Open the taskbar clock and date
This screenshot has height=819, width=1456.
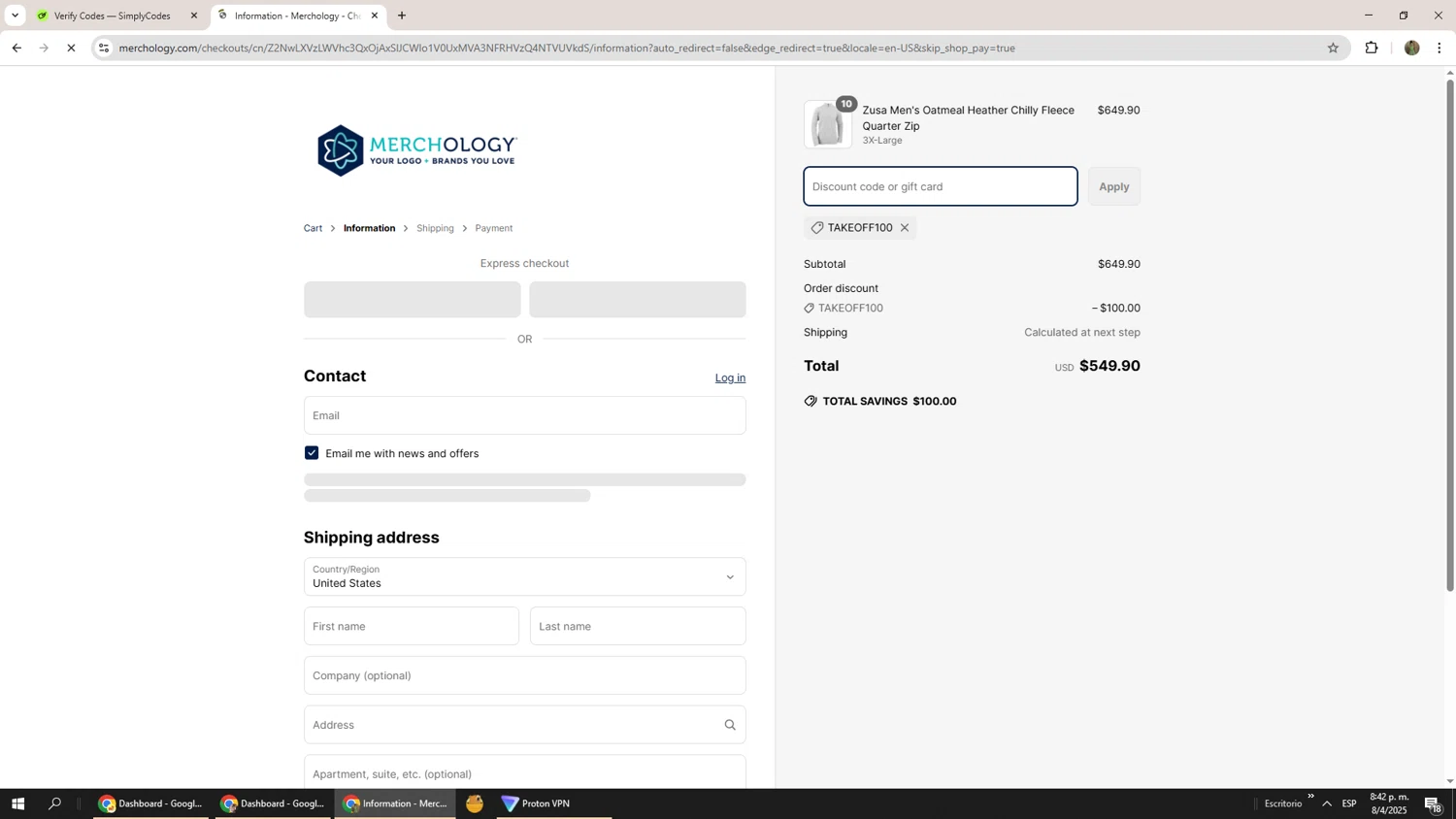coord(1388,803)
